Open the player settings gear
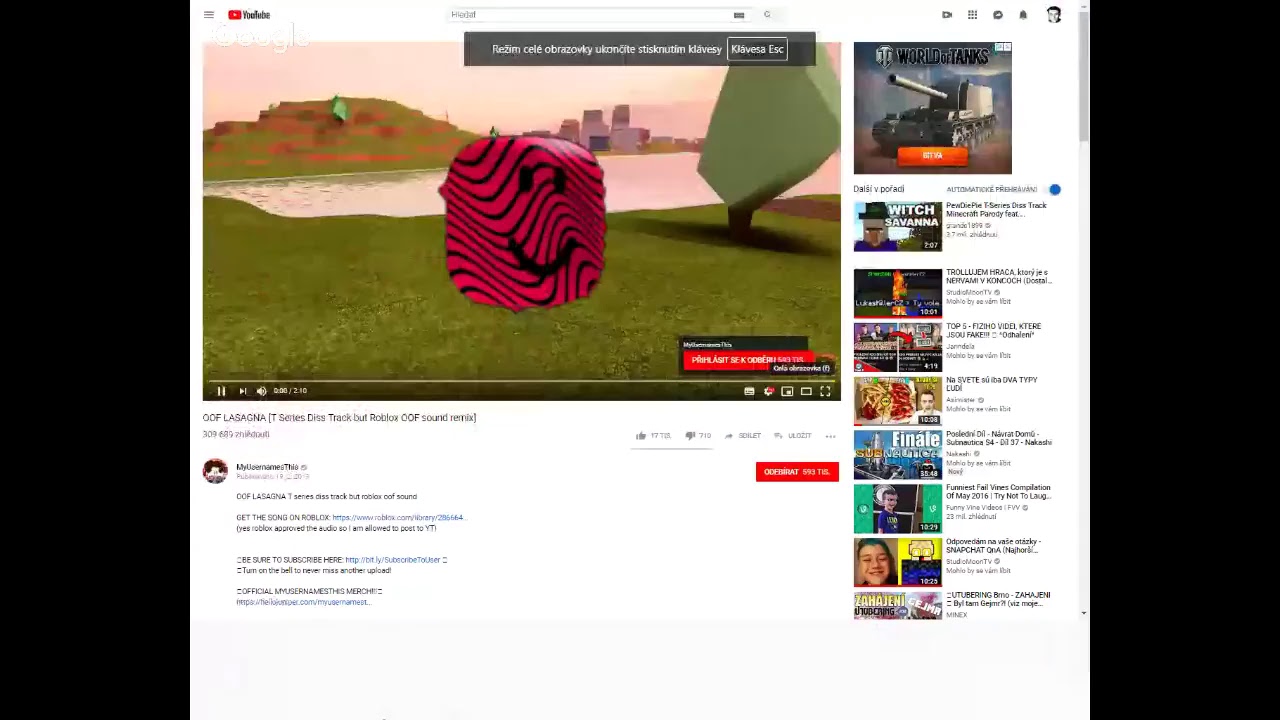 pyautogui.click(x=768, y=391)
